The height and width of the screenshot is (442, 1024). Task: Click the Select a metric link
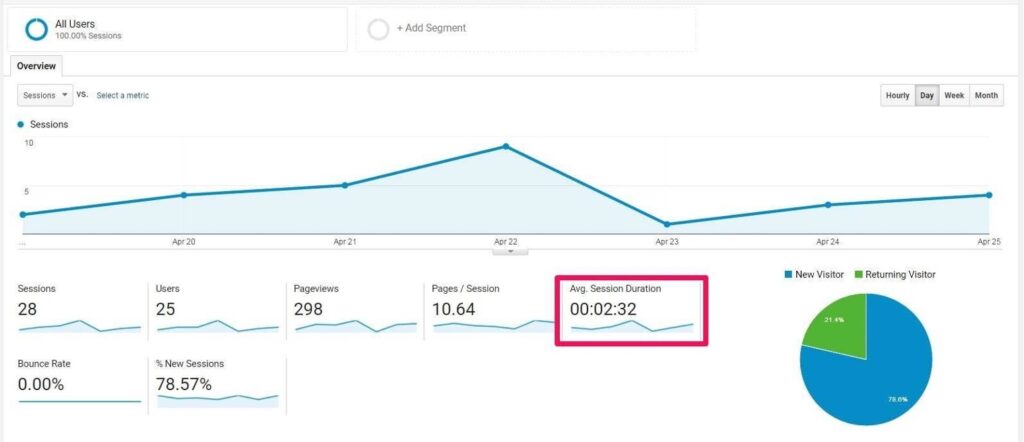tap(123, 95)
